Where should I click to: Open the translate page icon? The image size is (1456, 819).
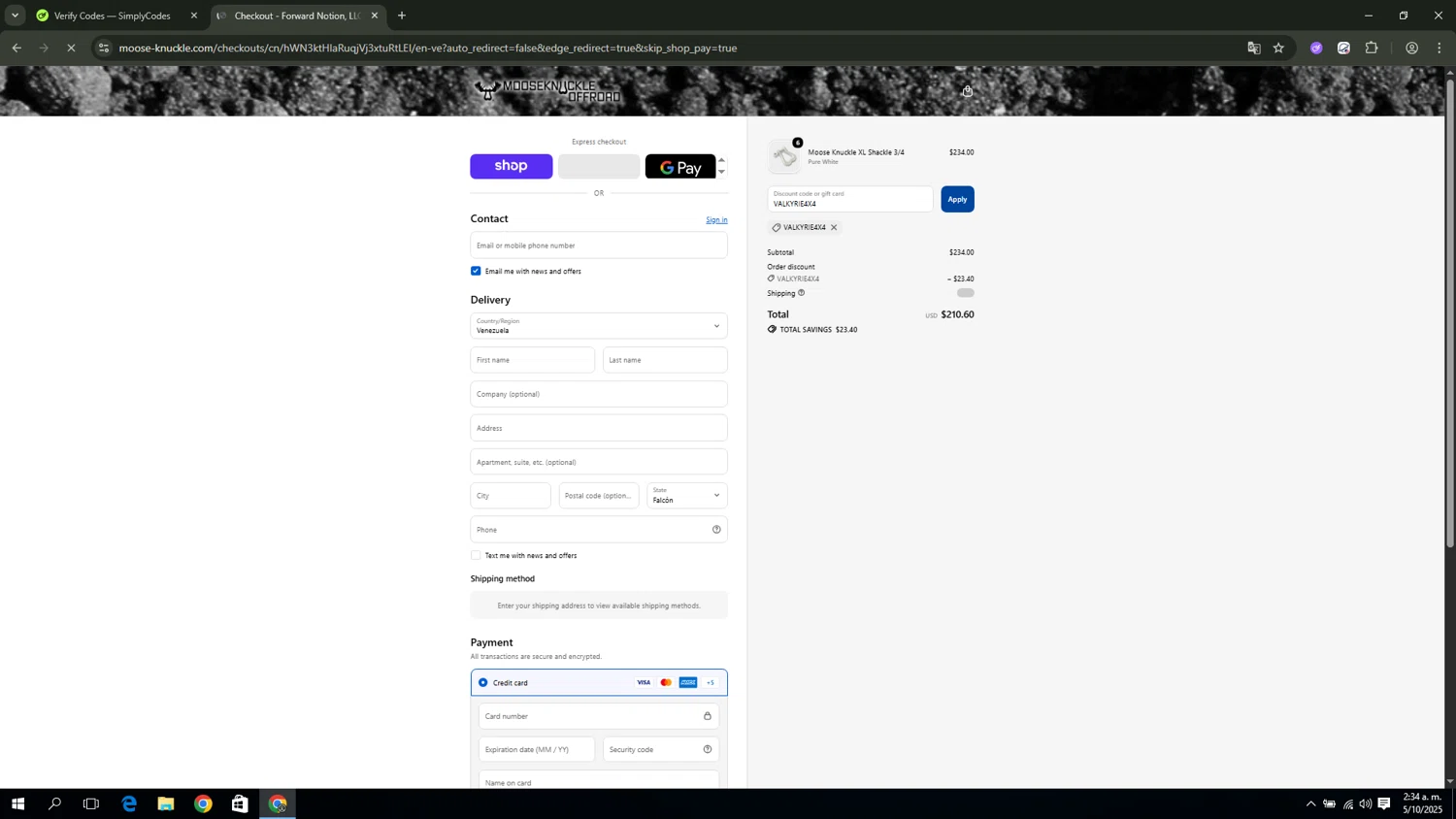pos(1254,48)
